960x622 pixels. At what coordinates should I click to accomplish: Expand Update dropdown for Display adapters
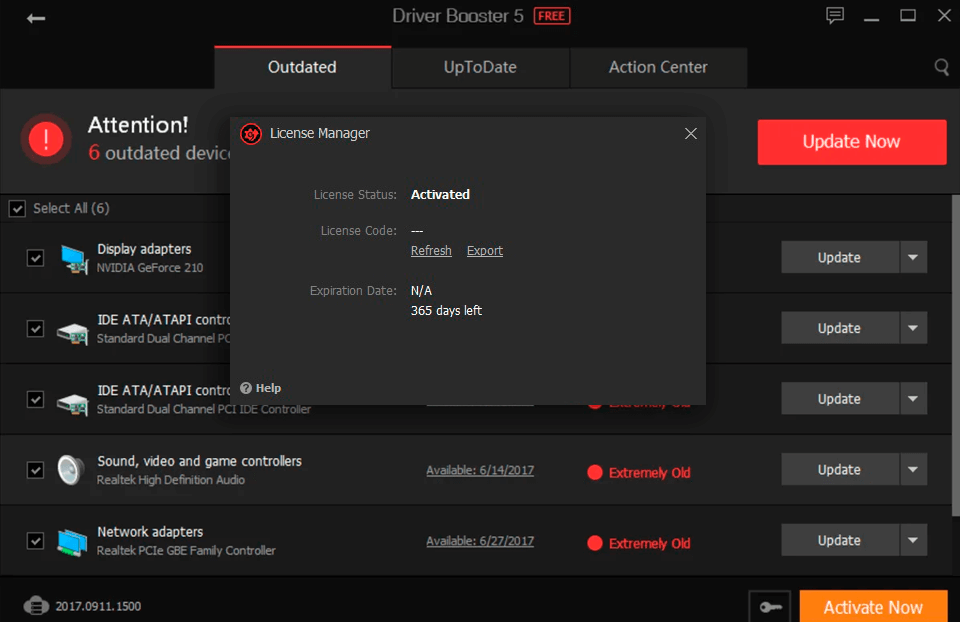913,257
